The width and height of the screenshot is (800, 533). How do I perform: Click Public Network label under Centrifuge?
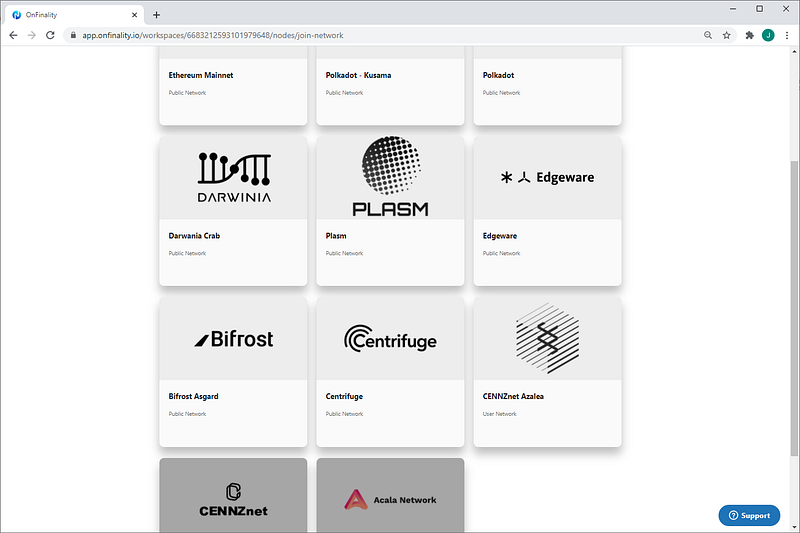[x=344, y=414]
